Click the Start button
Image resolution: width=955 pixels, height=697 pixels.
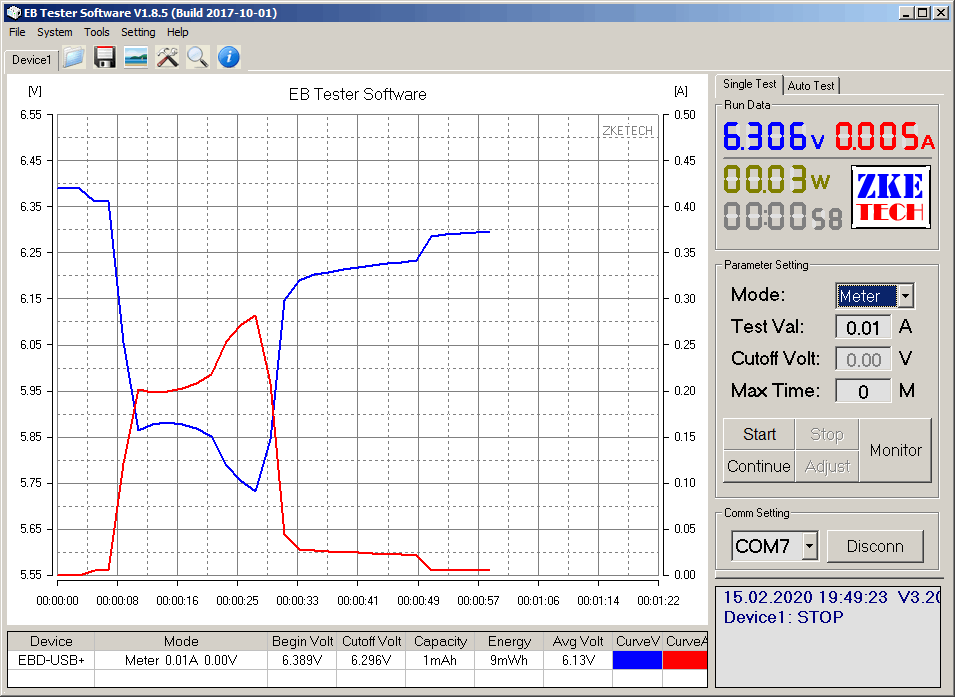click(759, 434)
